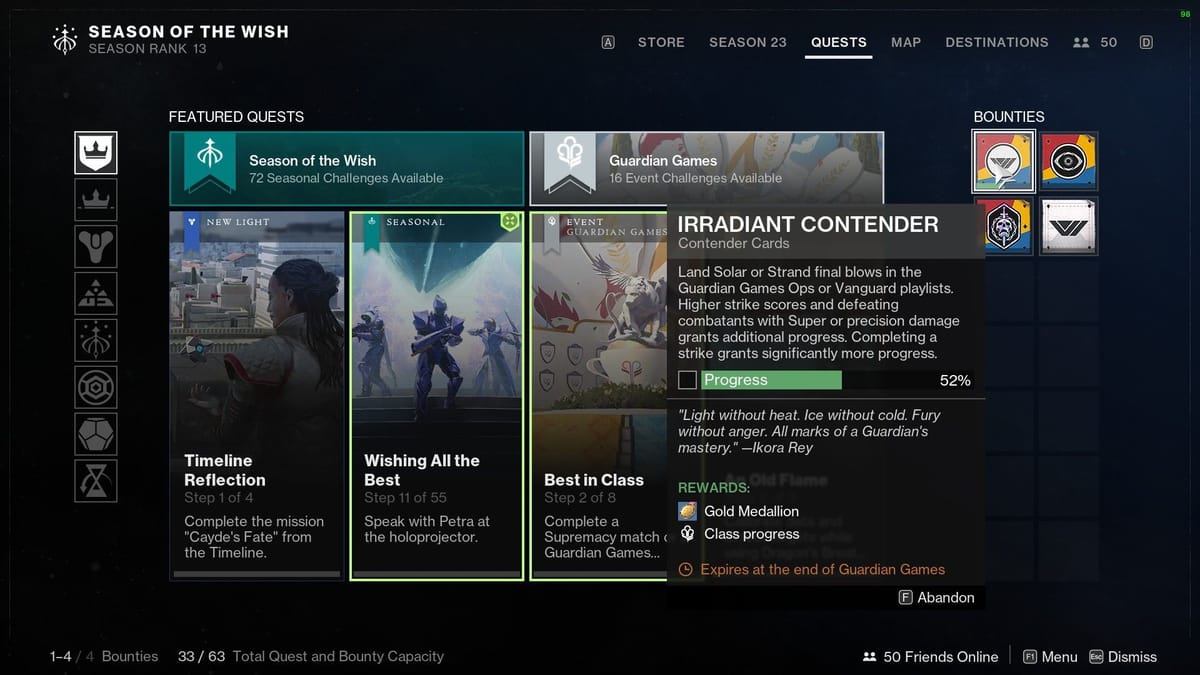This screenshot has height=675, width=1200.
Task: Open the Season of the Wish sigil filter
Action: point(96,339)
